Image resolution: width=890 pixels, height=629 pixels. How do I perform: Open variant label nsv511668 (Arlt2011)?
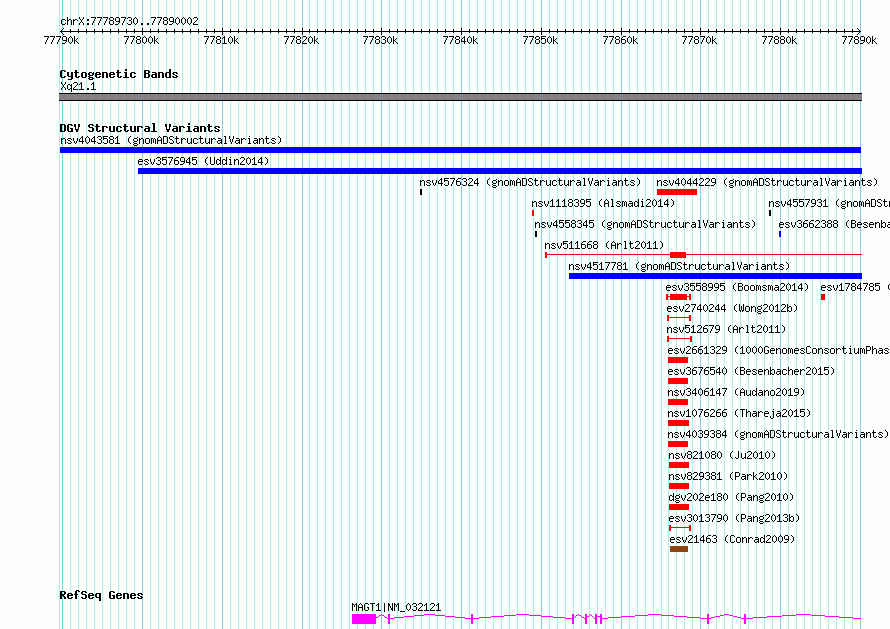pos(604,245)
